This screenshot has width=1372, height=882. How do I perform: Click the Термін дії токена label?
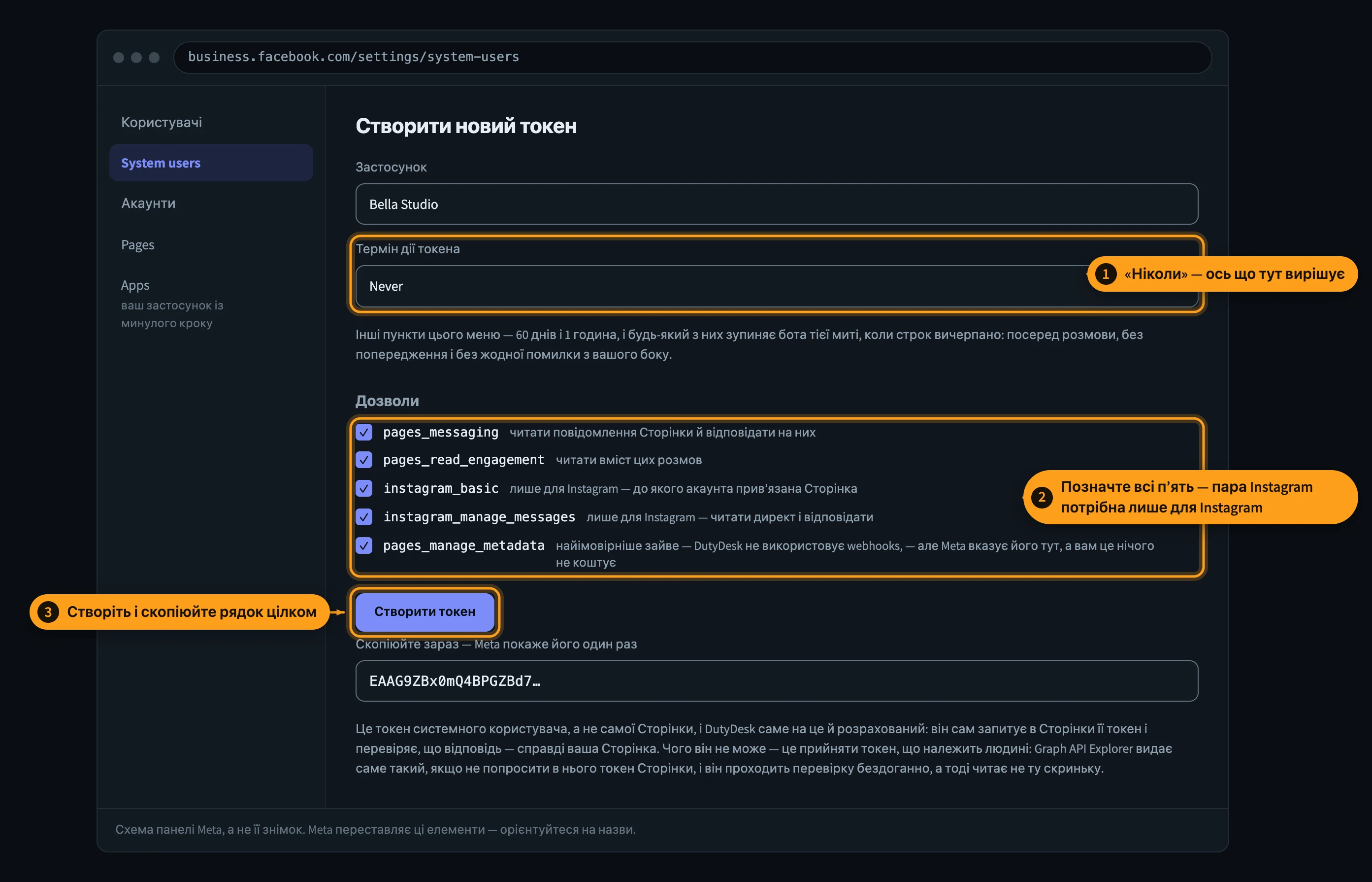pyautogui.click(x=408, y=248)
